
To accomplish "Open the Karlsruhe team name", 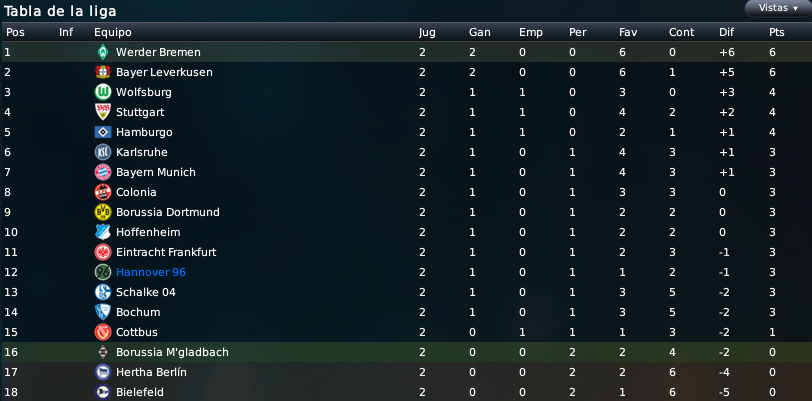I will 141,152.
